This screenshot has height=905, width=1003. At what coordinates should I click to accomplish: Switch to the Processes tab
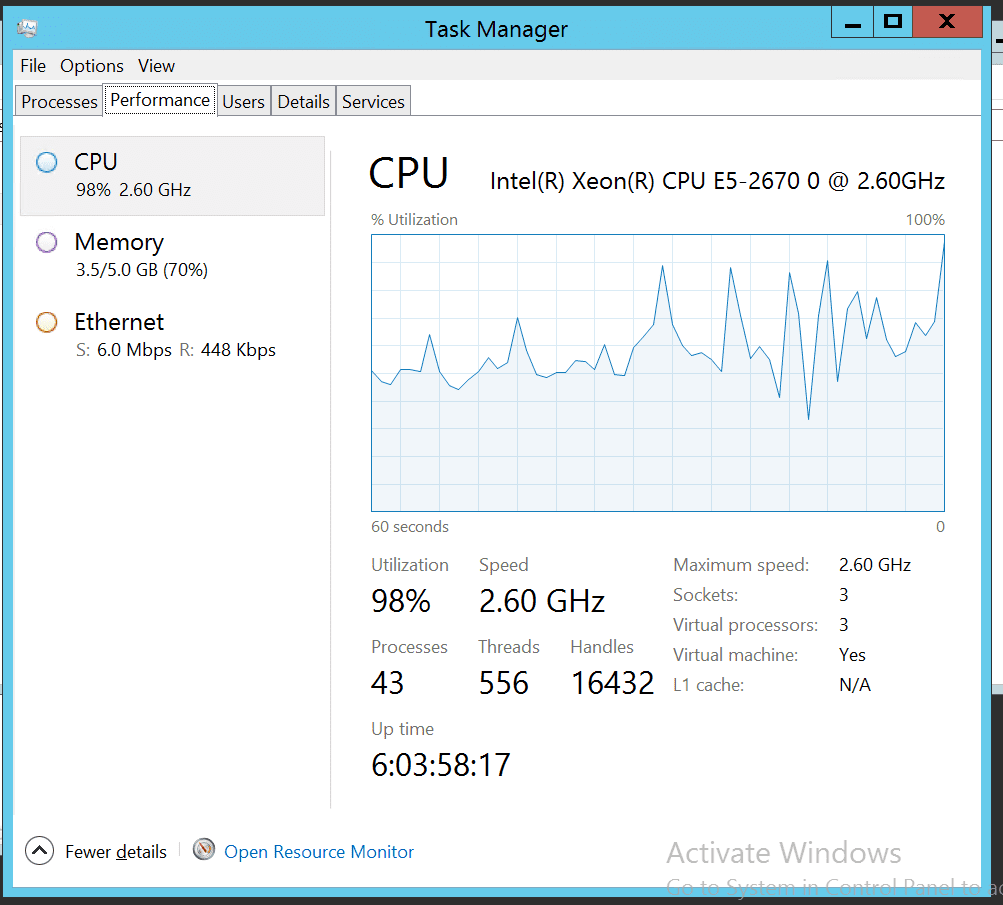(59, 102)
